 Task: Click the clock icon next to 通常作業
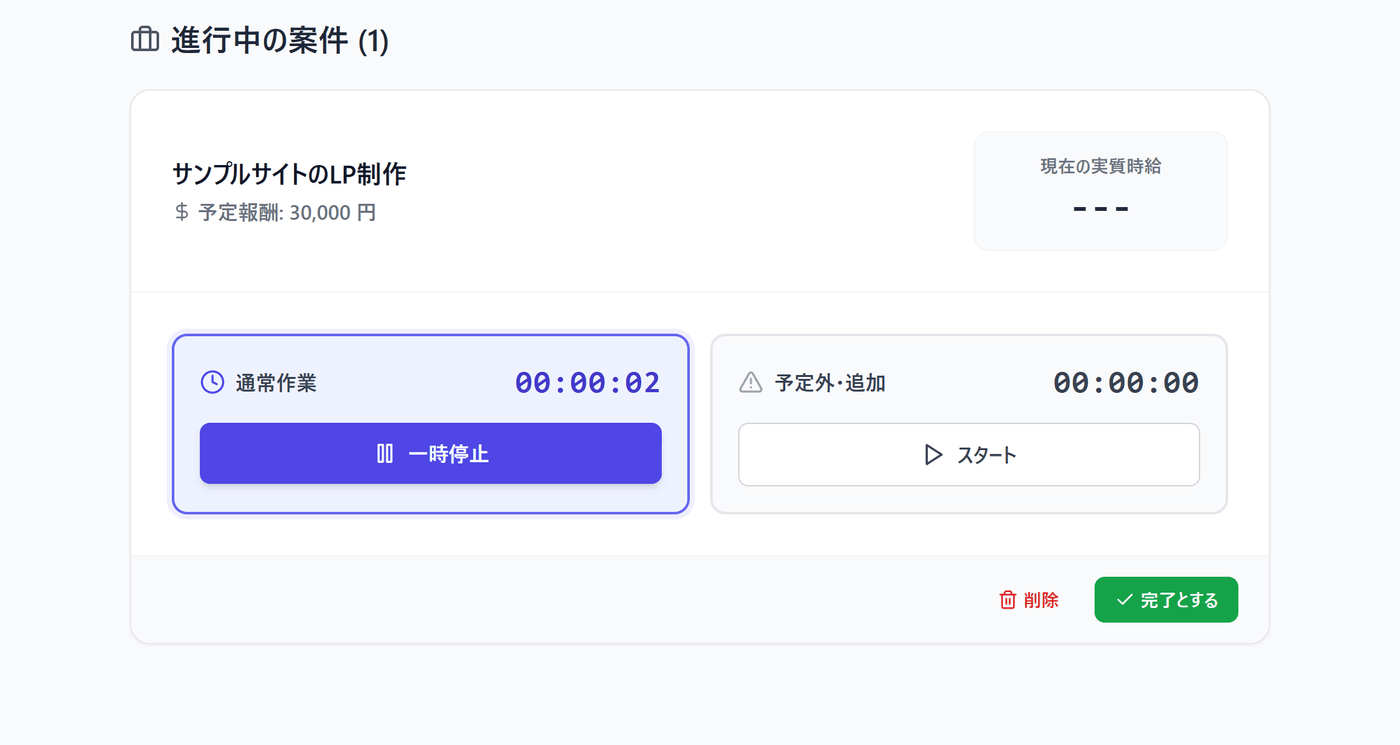212,382
